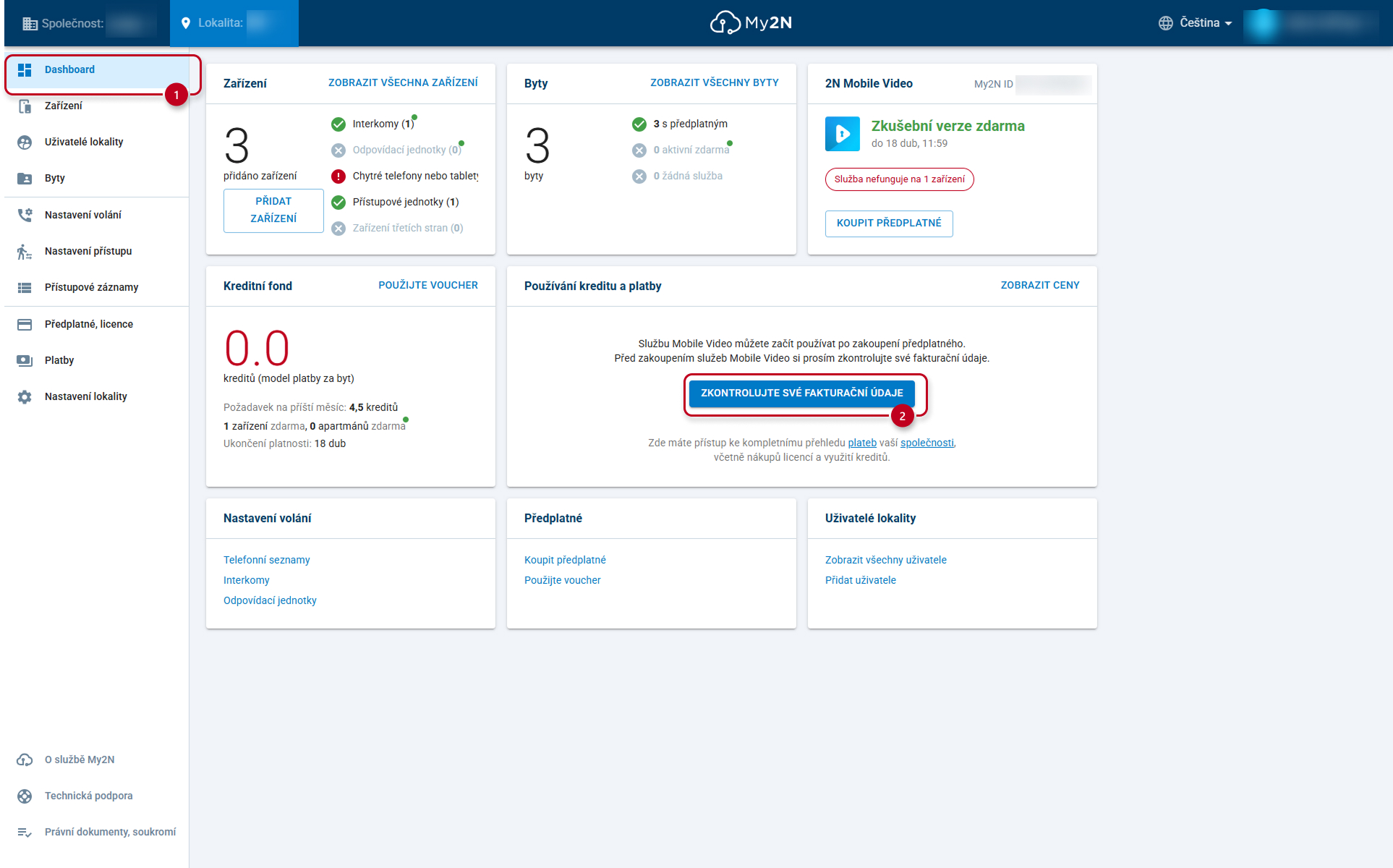The height and width of the screenshot is (868, 1393).
Task: Click the blurred My2N ID value
Action: pyautogui.click(x=1054, y=85)
